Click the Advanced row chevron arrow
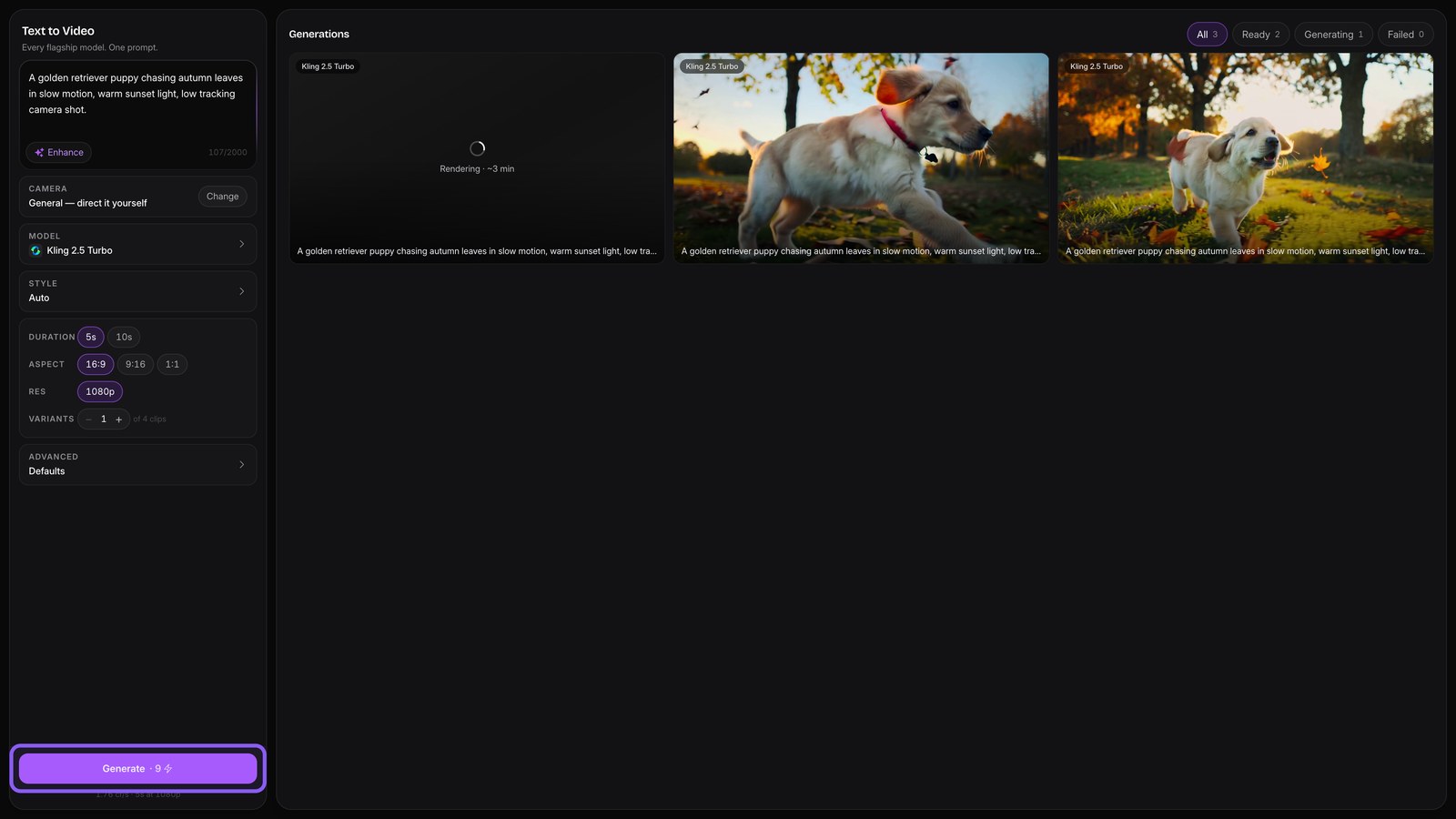 (x=241, y=464)
